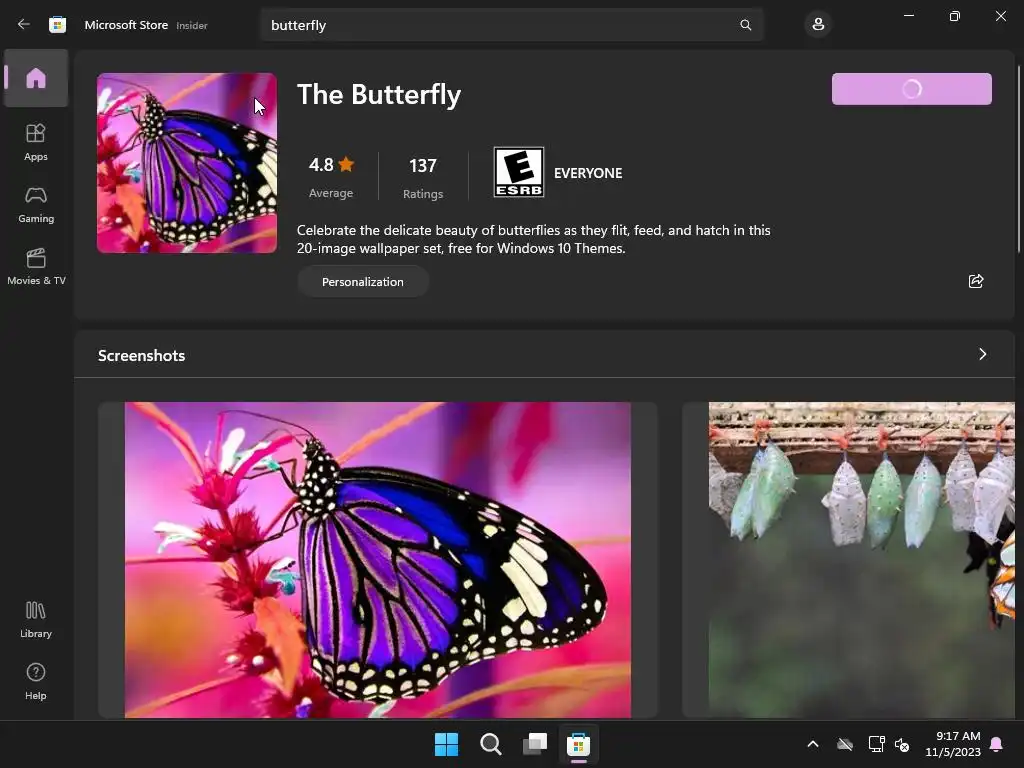The image size is (1024, 768).
Task: Go back using the back arrow
Action: click(24, 25)
